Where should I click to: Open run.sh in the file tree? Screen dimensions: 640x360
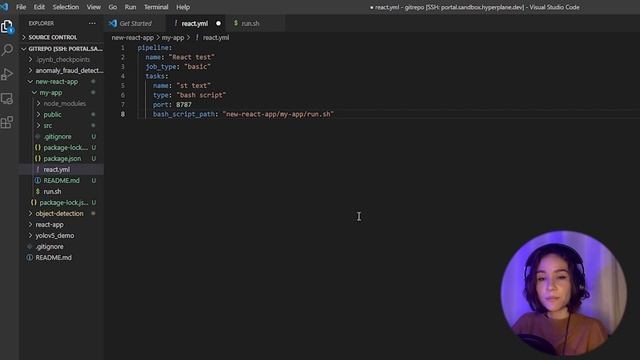pos(61,191)
